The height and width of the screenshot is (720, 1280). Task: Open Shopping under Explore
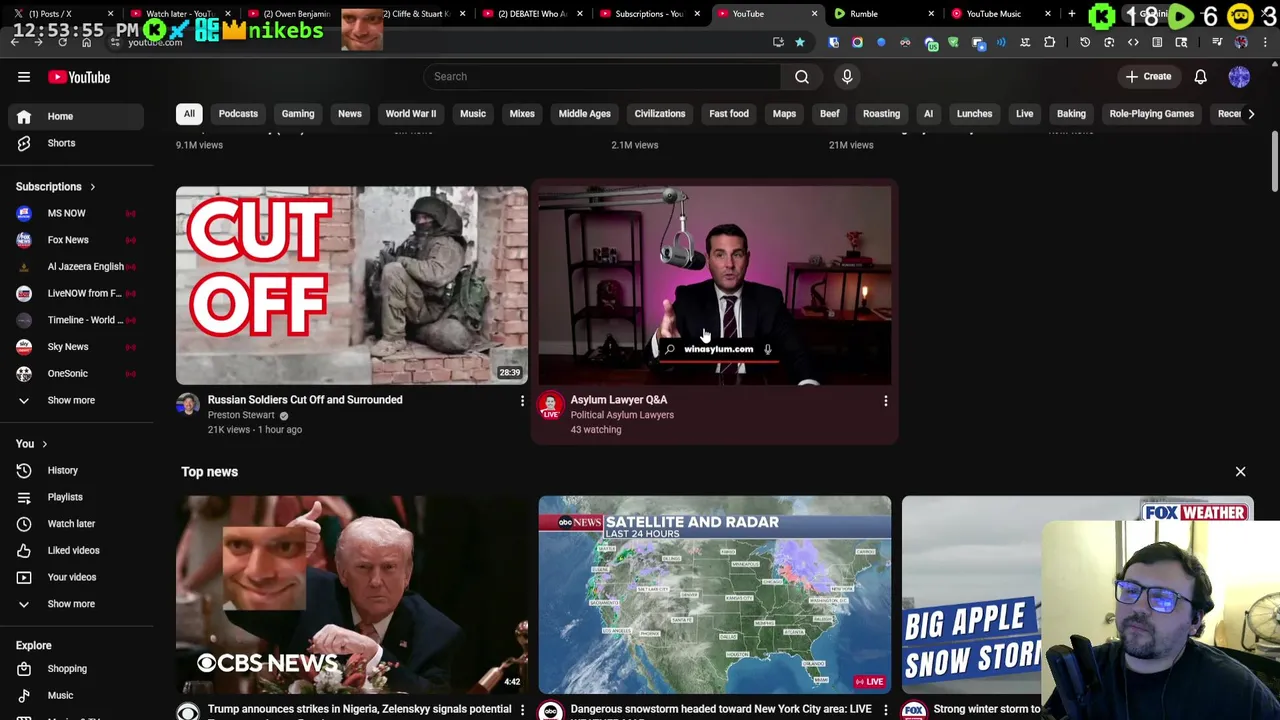76,669
